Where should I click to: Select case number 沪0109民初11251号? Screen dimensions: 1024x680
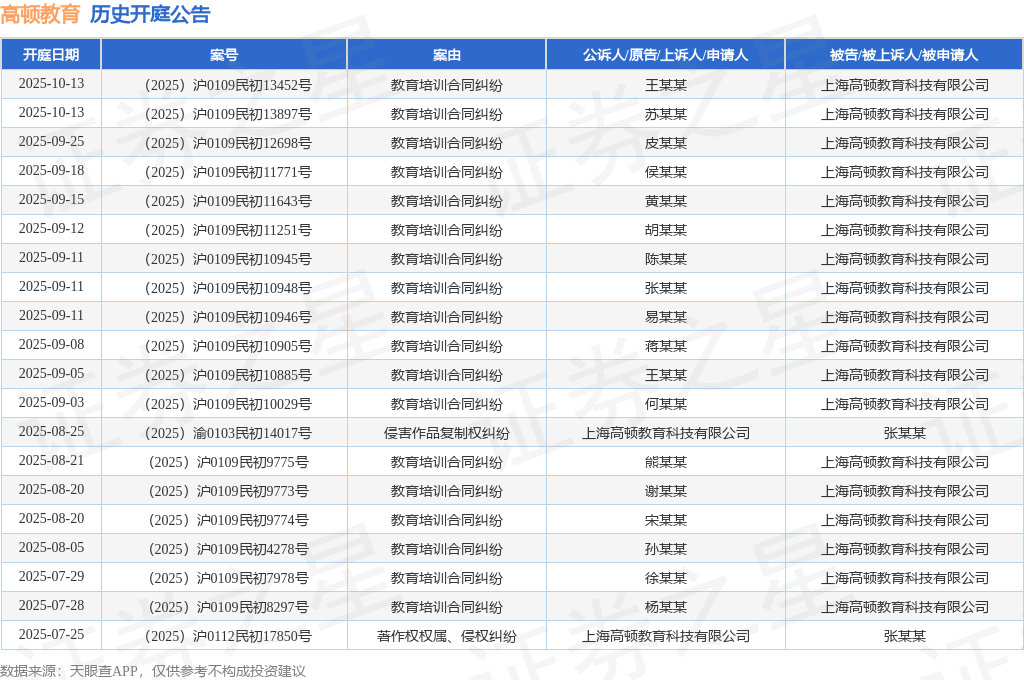[228, 230]
